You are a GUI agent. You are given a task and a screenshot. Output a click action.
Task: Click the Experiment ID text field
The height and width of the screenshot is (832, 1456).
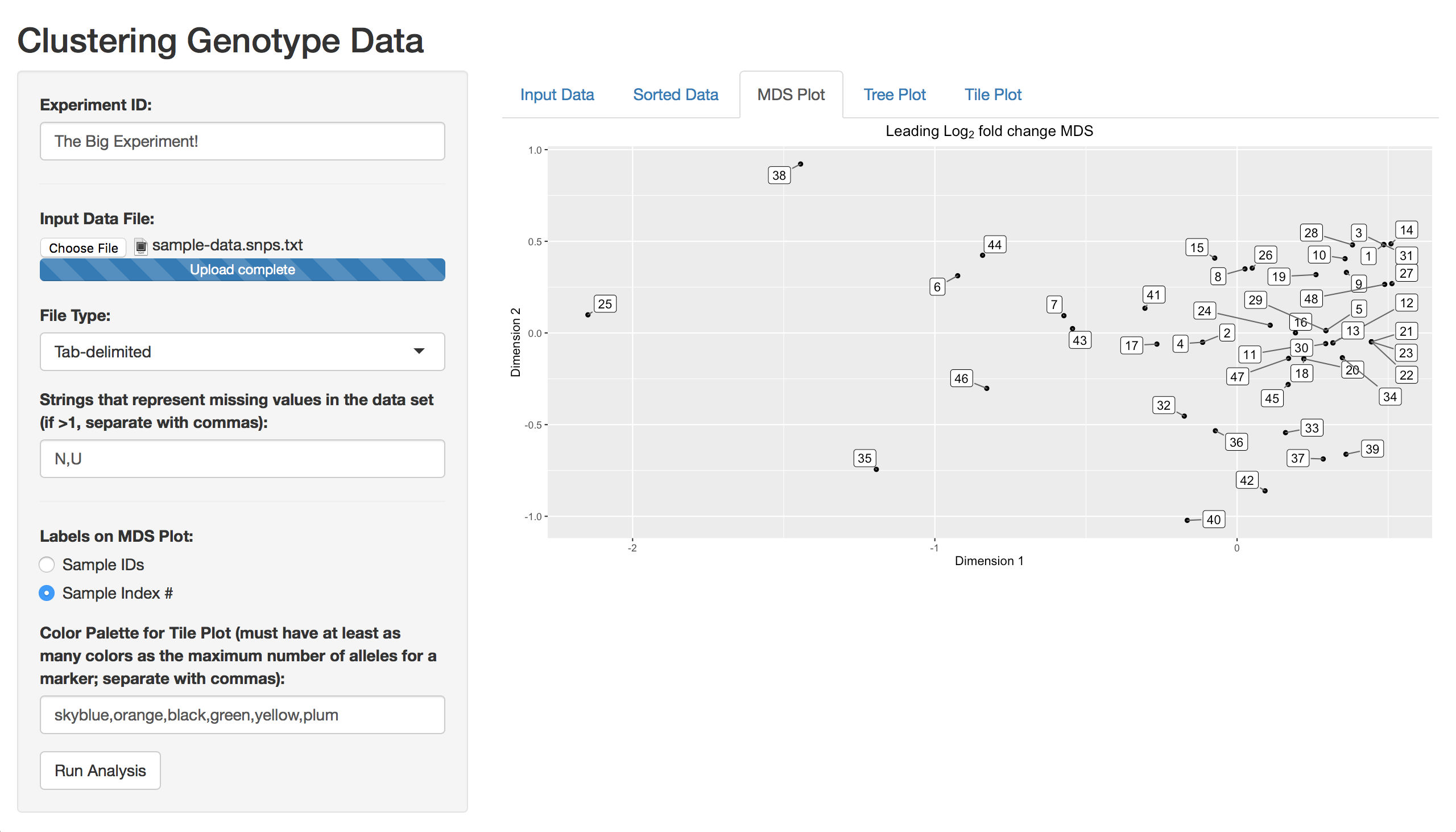[242, 141]
